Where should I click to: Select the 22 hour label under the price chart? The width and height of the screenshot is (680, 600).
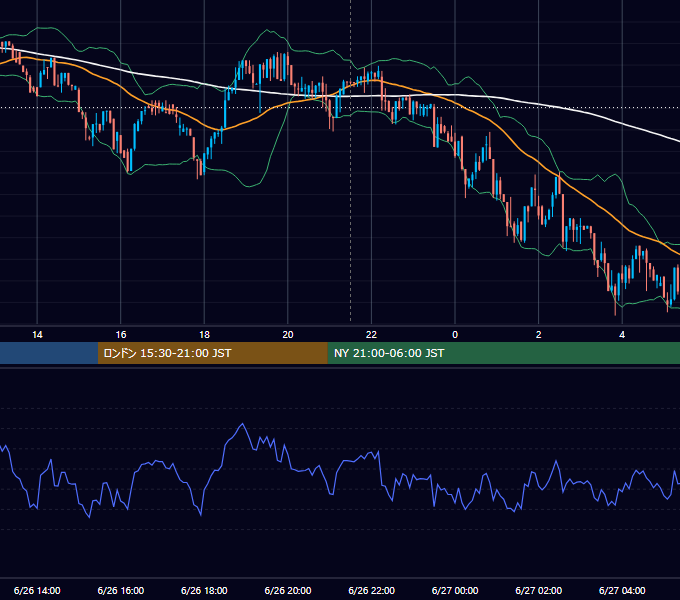point(371,335)
